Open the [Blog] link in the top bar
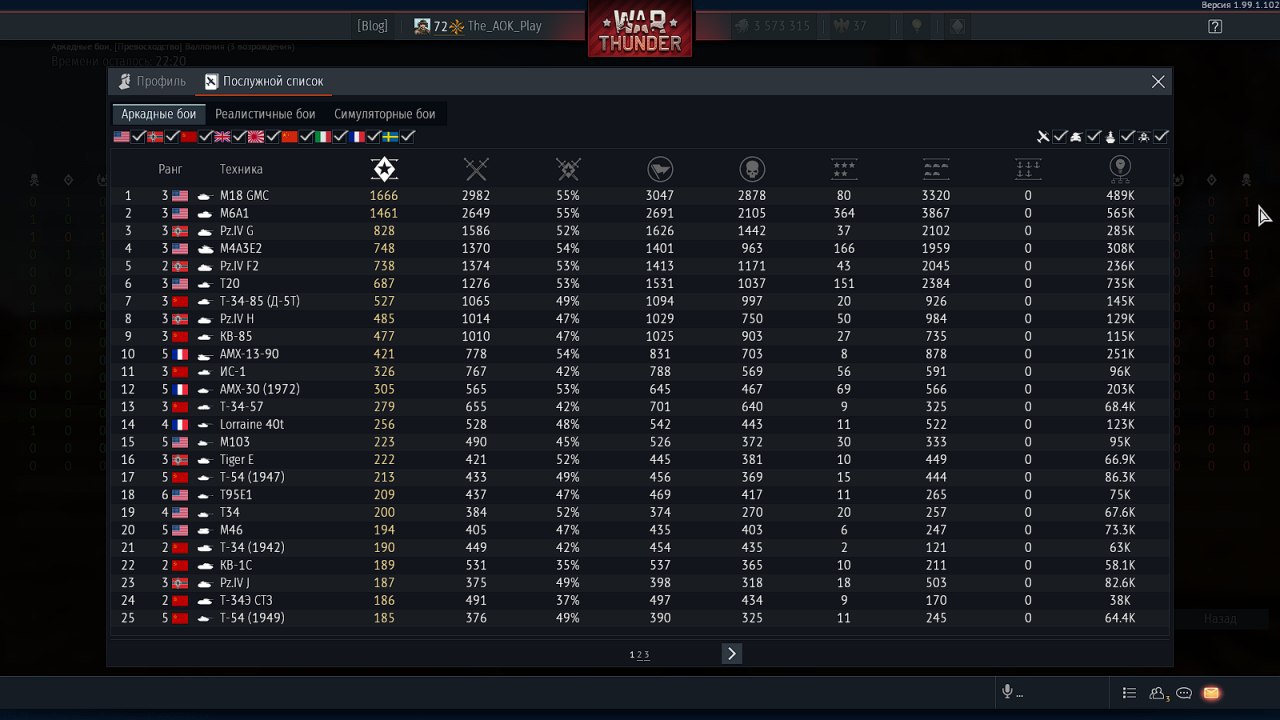1280x720 pixels. point(372,26)
